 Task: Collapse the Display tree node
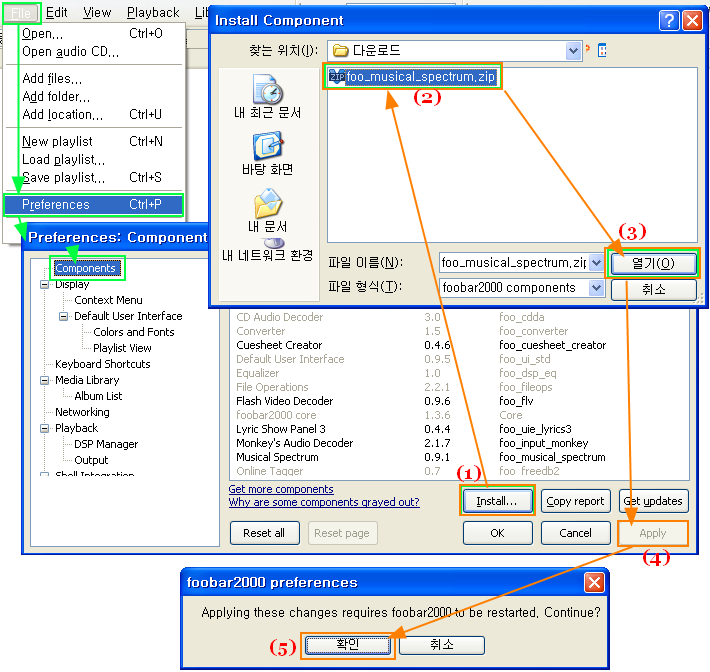[x=44, y=284]
